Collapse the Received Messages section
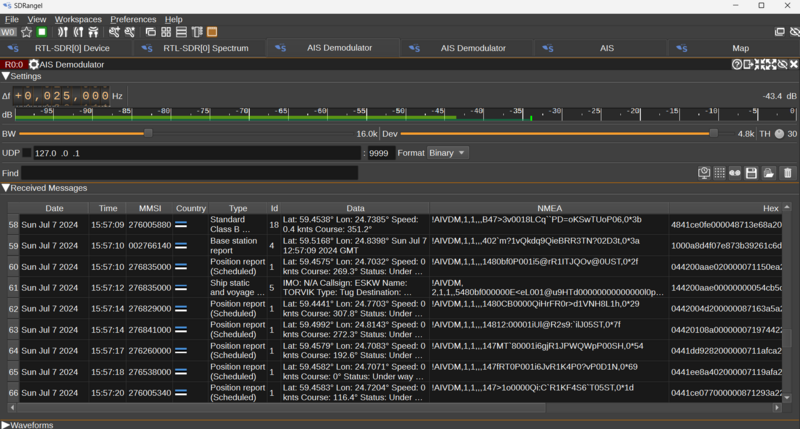Image resolution: width=800 pixels, height=429 pixels. tap(6, 188)
